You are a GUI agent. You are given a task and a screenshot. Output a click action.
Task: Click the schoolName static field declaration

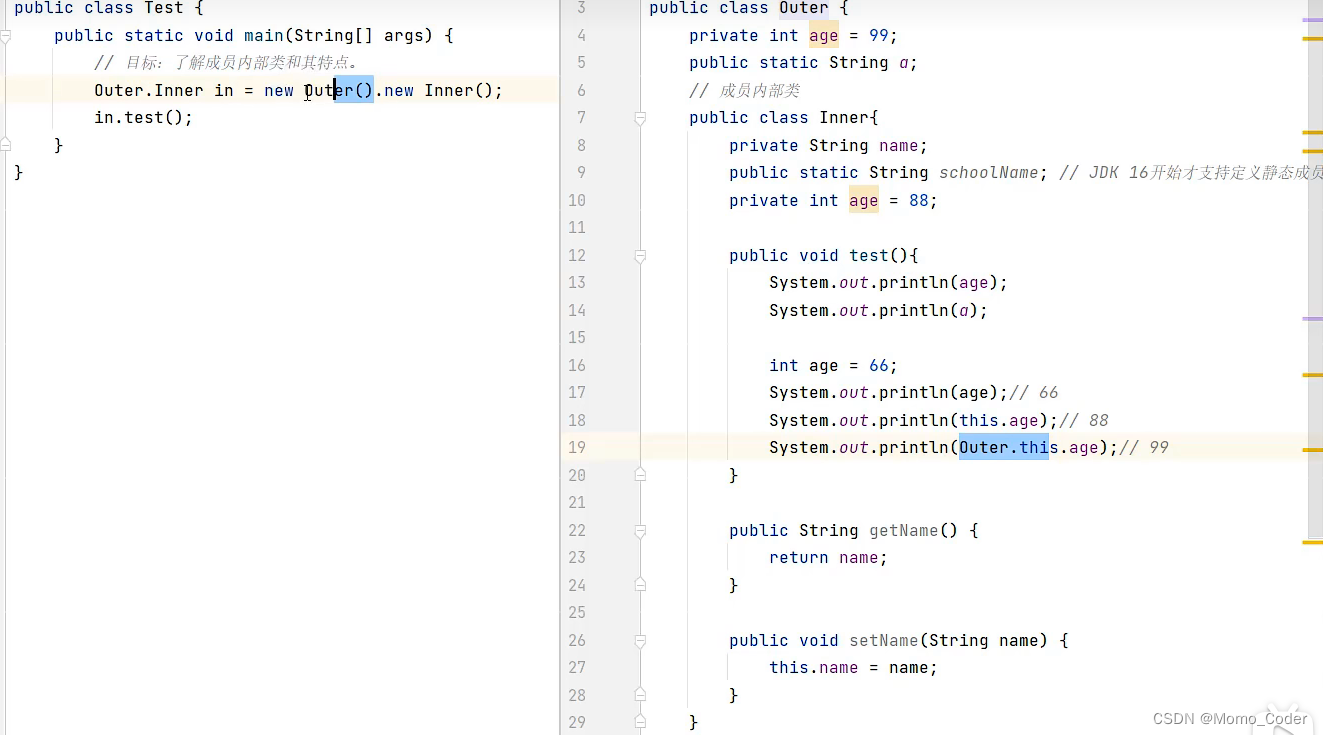pyautogui.click(x=989, y=172)
